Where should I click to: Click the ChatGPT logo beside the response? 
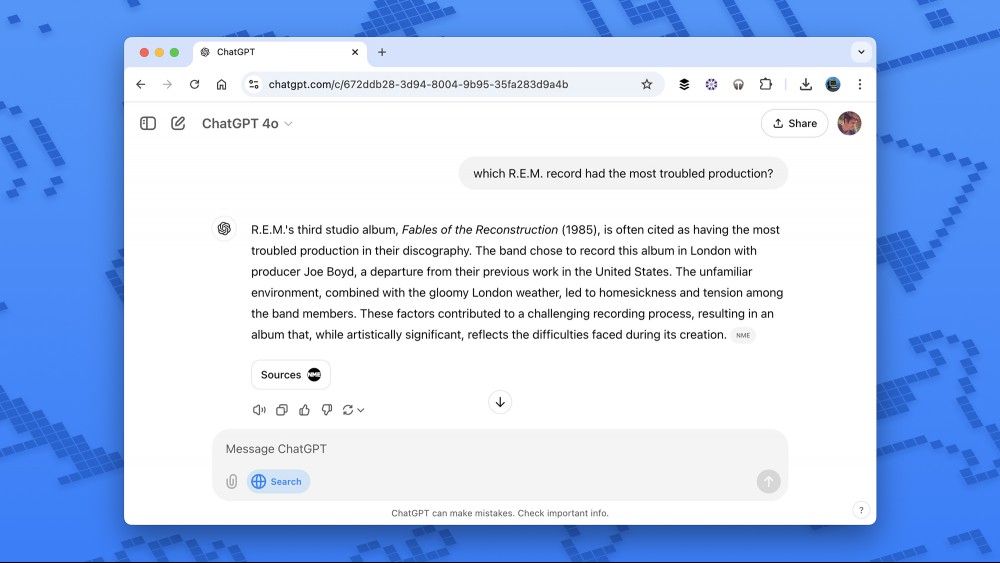tap(224, 228)
